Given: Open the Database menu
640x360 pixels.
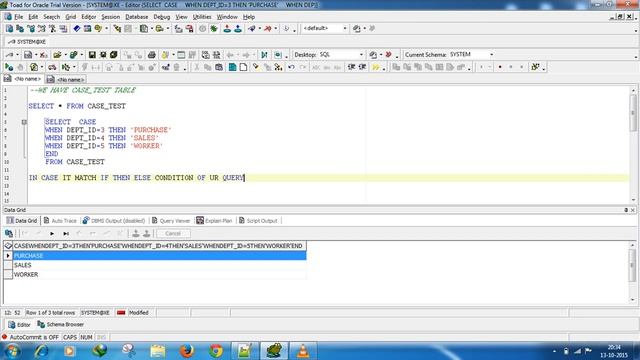Looking at the screenshot, I should 136,17.
